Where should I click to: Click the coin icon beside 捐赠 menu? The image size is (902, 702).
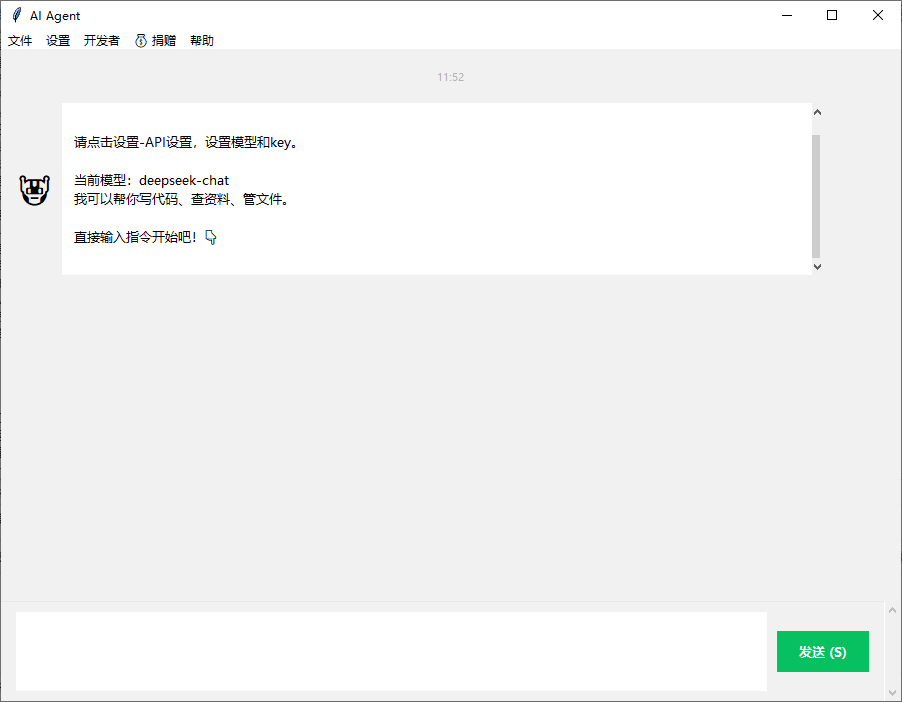139,40
